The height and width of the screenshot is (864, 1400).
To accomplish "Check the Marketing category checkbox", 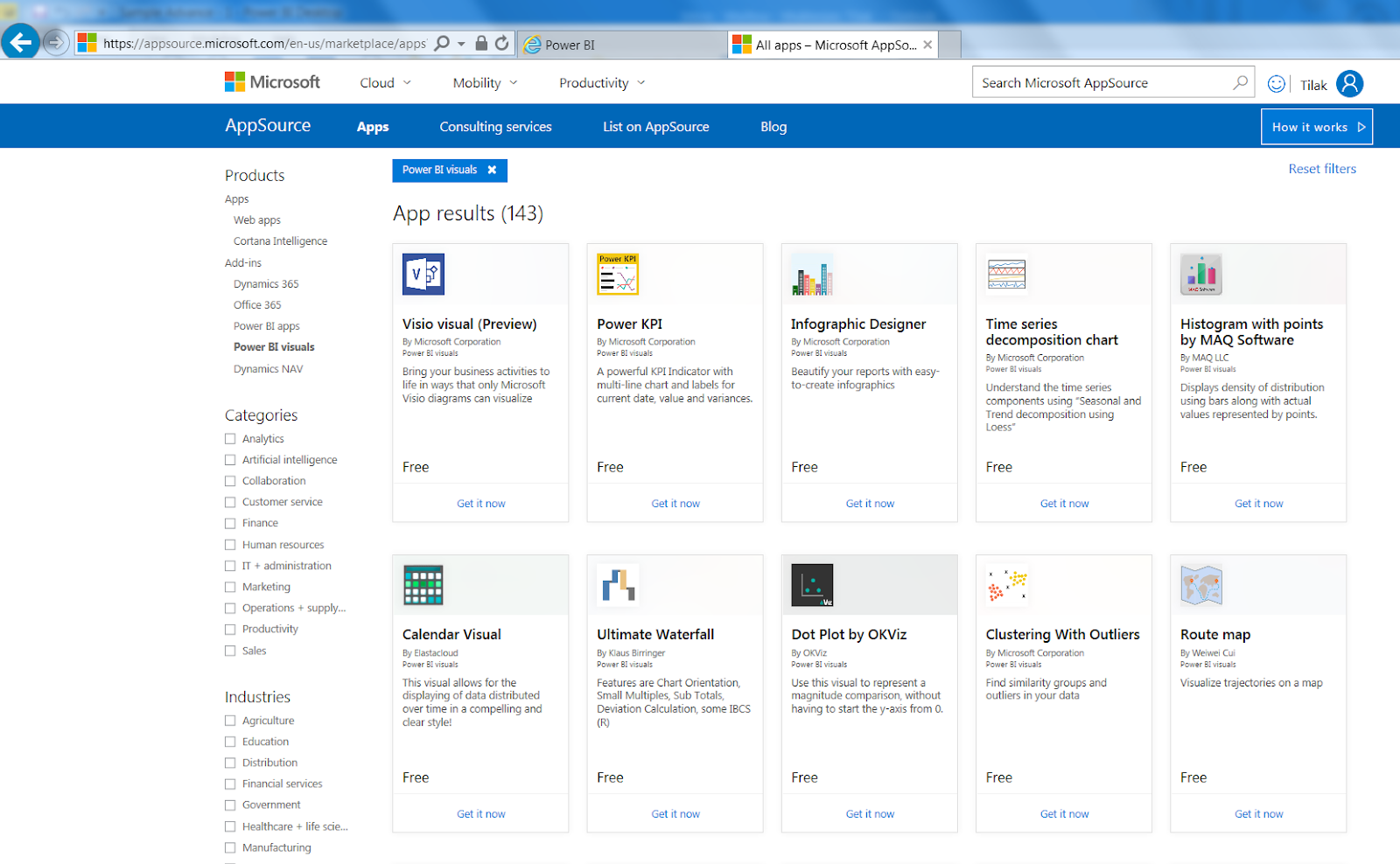I will (x=230, y=587).
